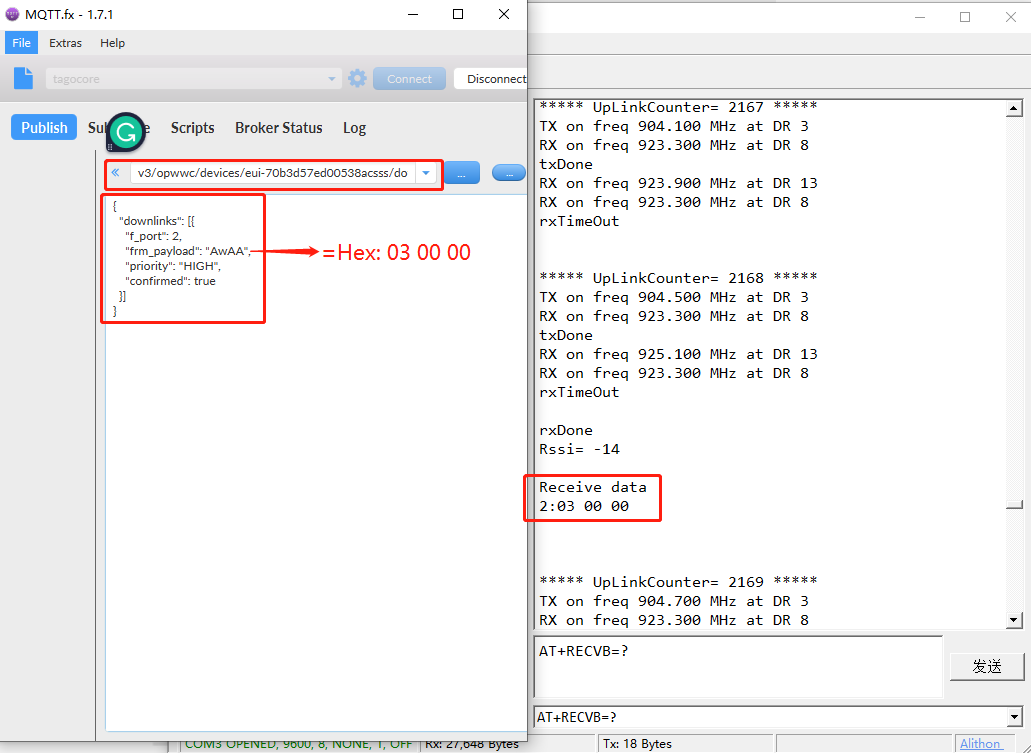The height and width of the screenshot is (753, 1031).
Task: Open connection settings via gear icon
Action: pos(357,78)
